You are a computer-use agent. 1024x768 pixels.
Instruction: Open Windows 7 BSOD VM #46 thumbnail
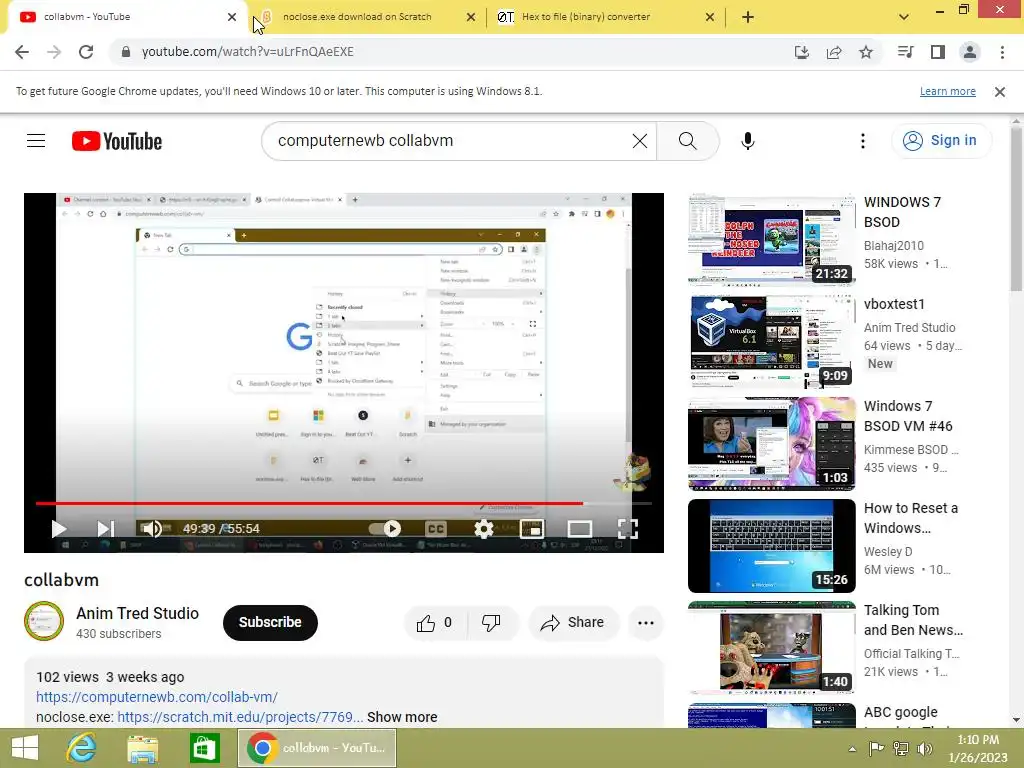[771, 443]
